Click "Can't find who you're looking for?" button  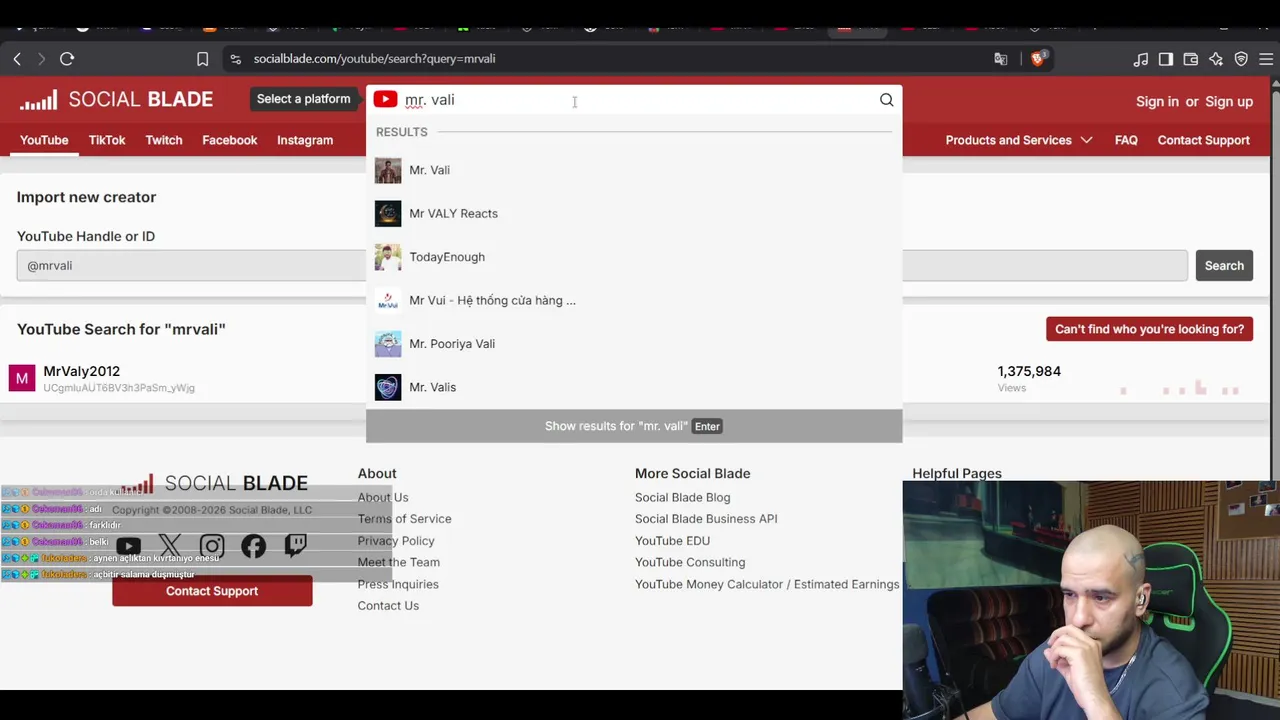[1149, 329]
